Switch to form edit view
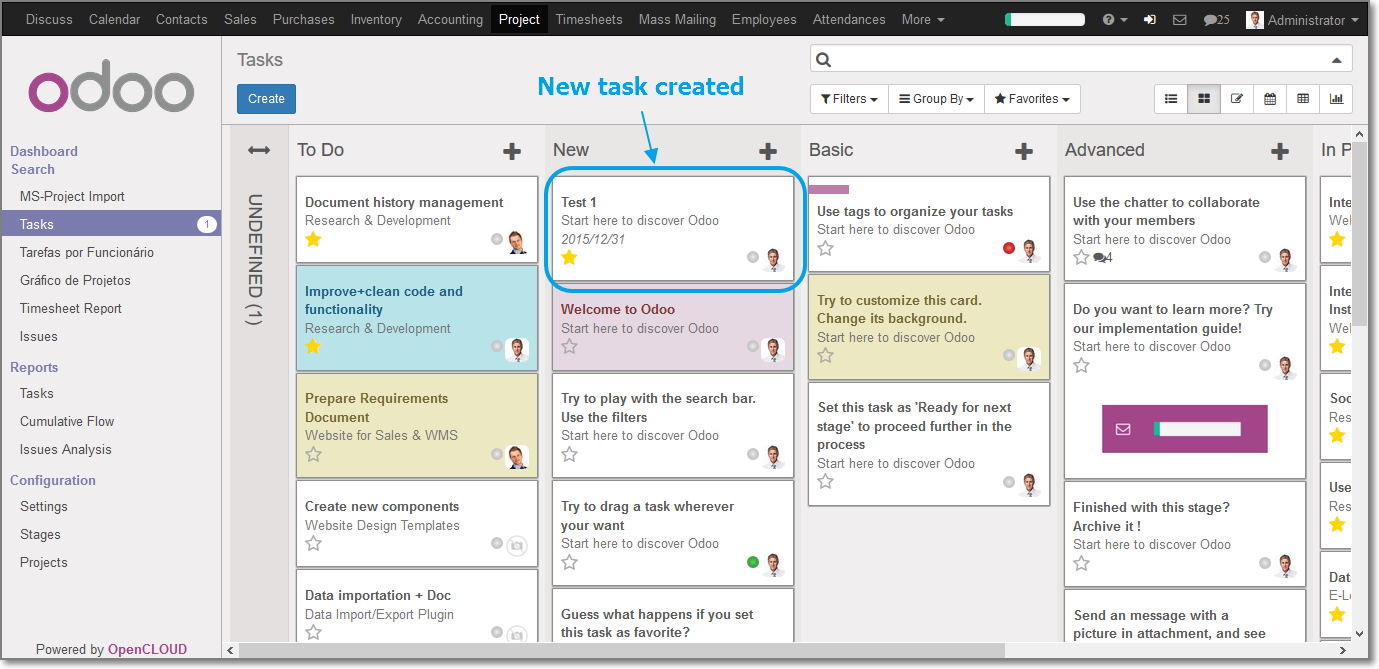1379x669 pixels. 1237,99
